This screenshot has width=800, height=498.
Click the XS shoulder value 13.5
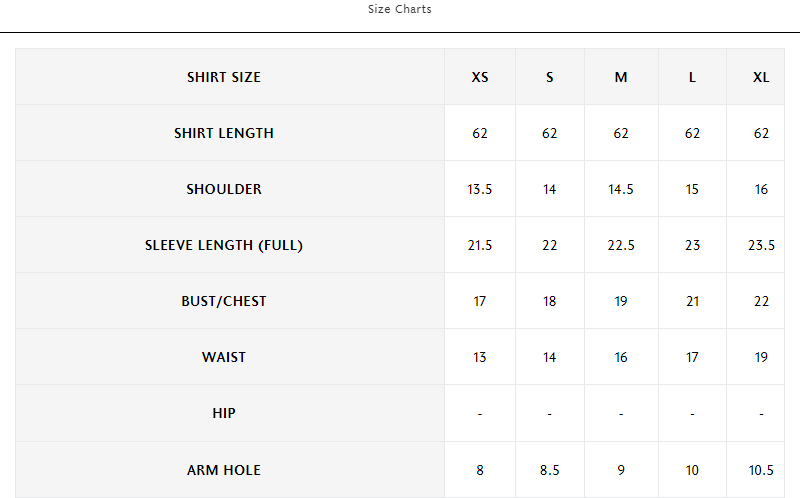(480, 189)
